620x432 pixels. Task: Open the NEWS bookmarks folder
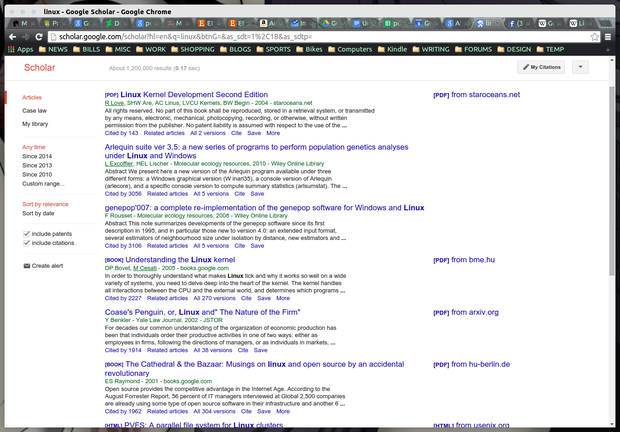(x=53, y=49)
